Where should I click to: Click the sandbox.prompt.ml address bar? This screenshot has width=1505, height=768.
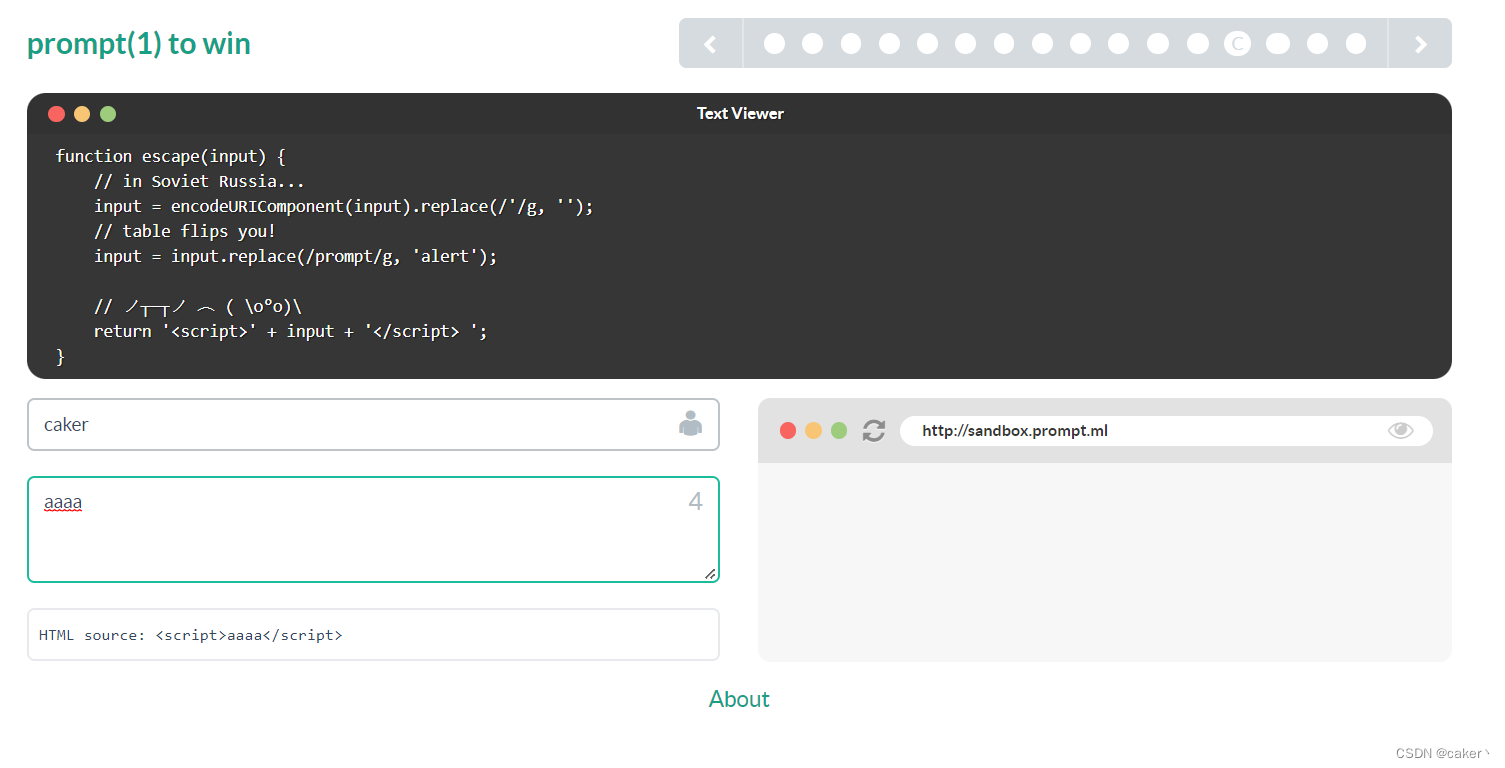1166,431
